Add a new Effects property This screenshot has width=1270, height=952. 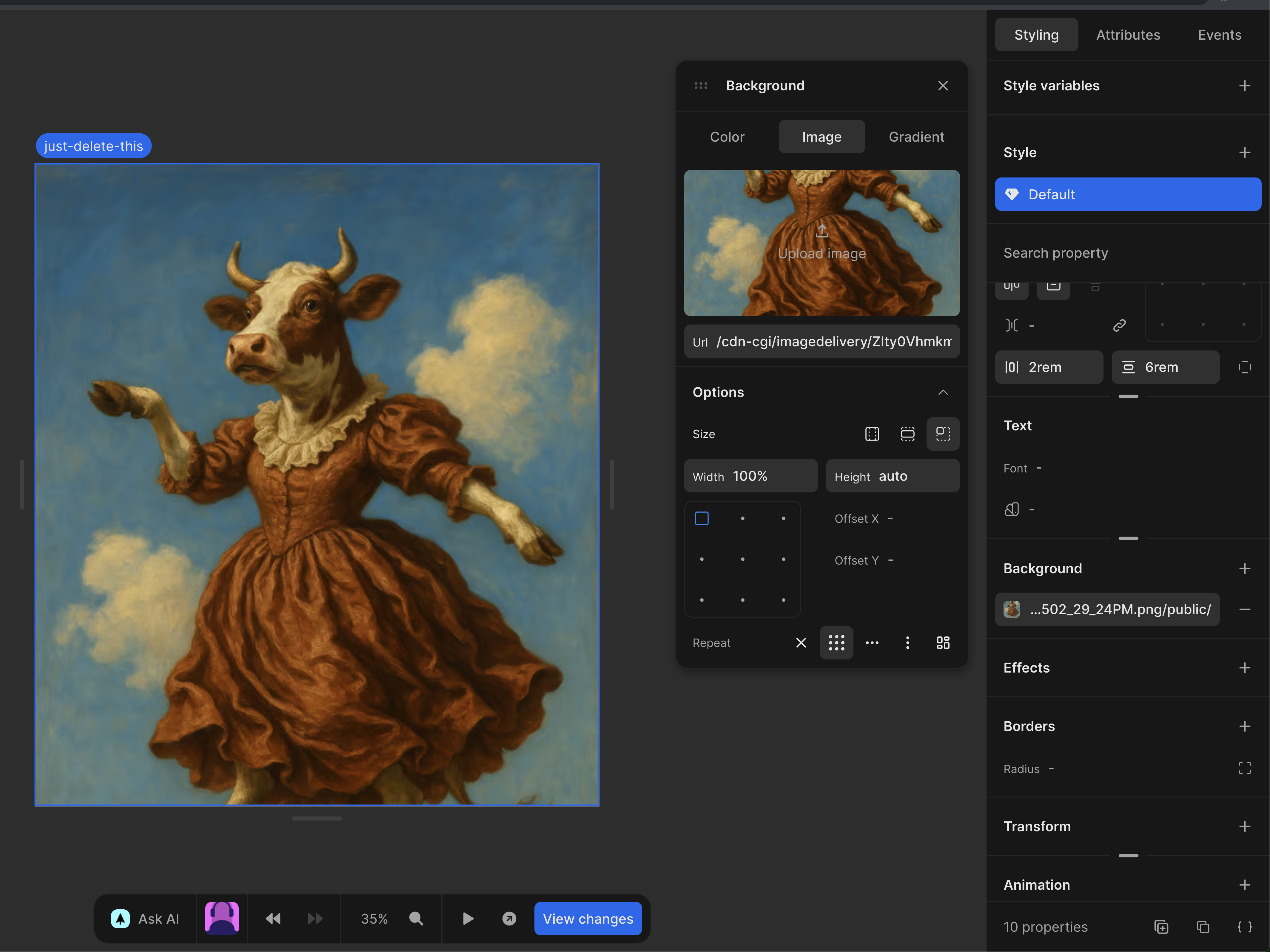pyautogui.click(x=1244, y=668)
